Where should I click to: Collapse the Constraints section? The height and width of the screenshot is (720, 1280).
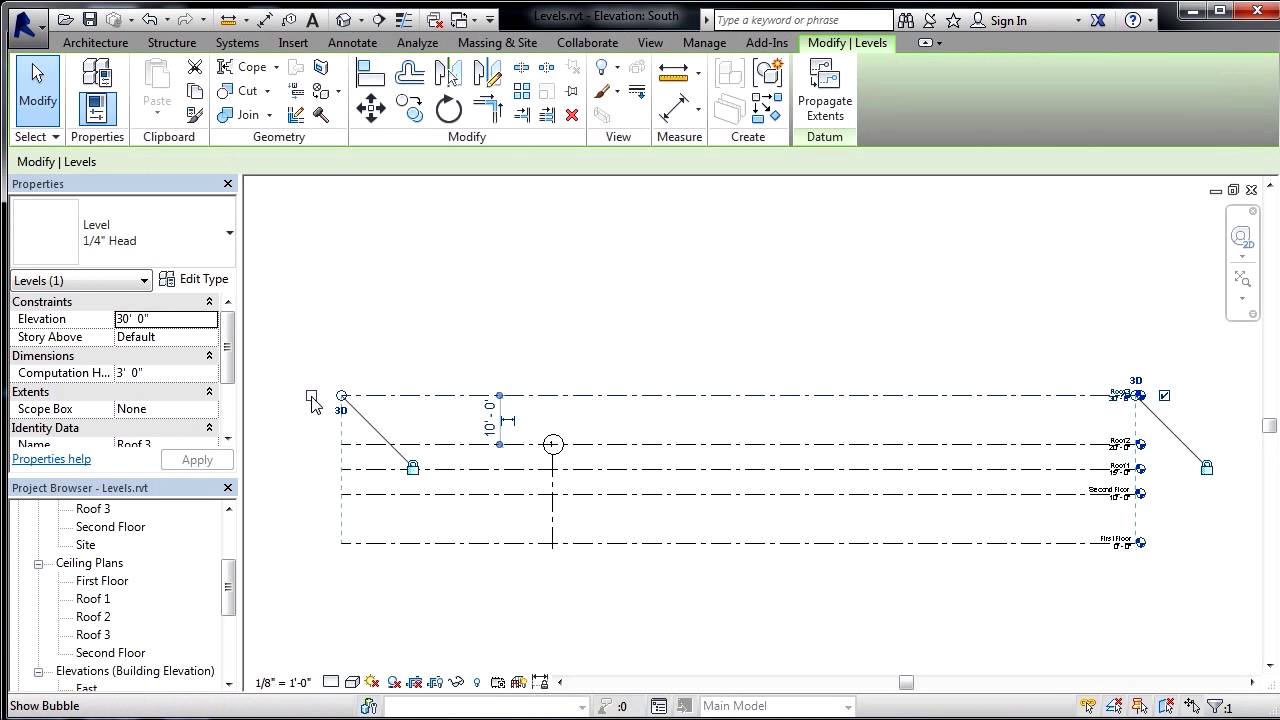pyautogui.click(x=209, y=302)
